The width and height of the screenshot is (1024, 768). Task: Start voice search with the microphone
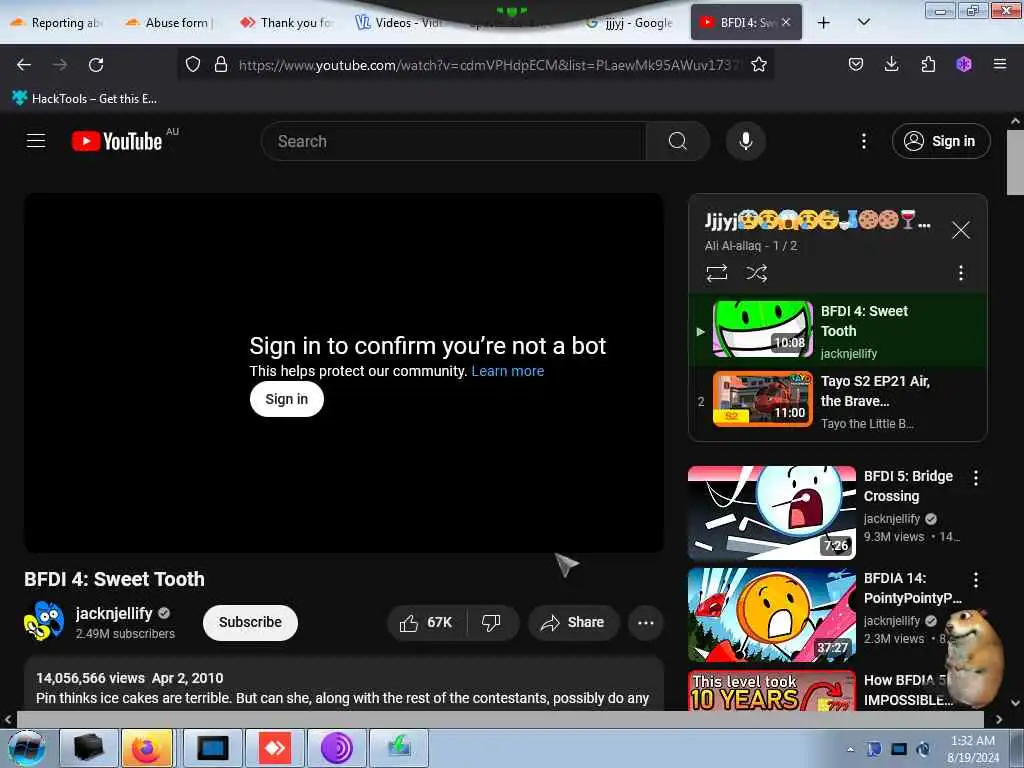click(x=745, y=140)
